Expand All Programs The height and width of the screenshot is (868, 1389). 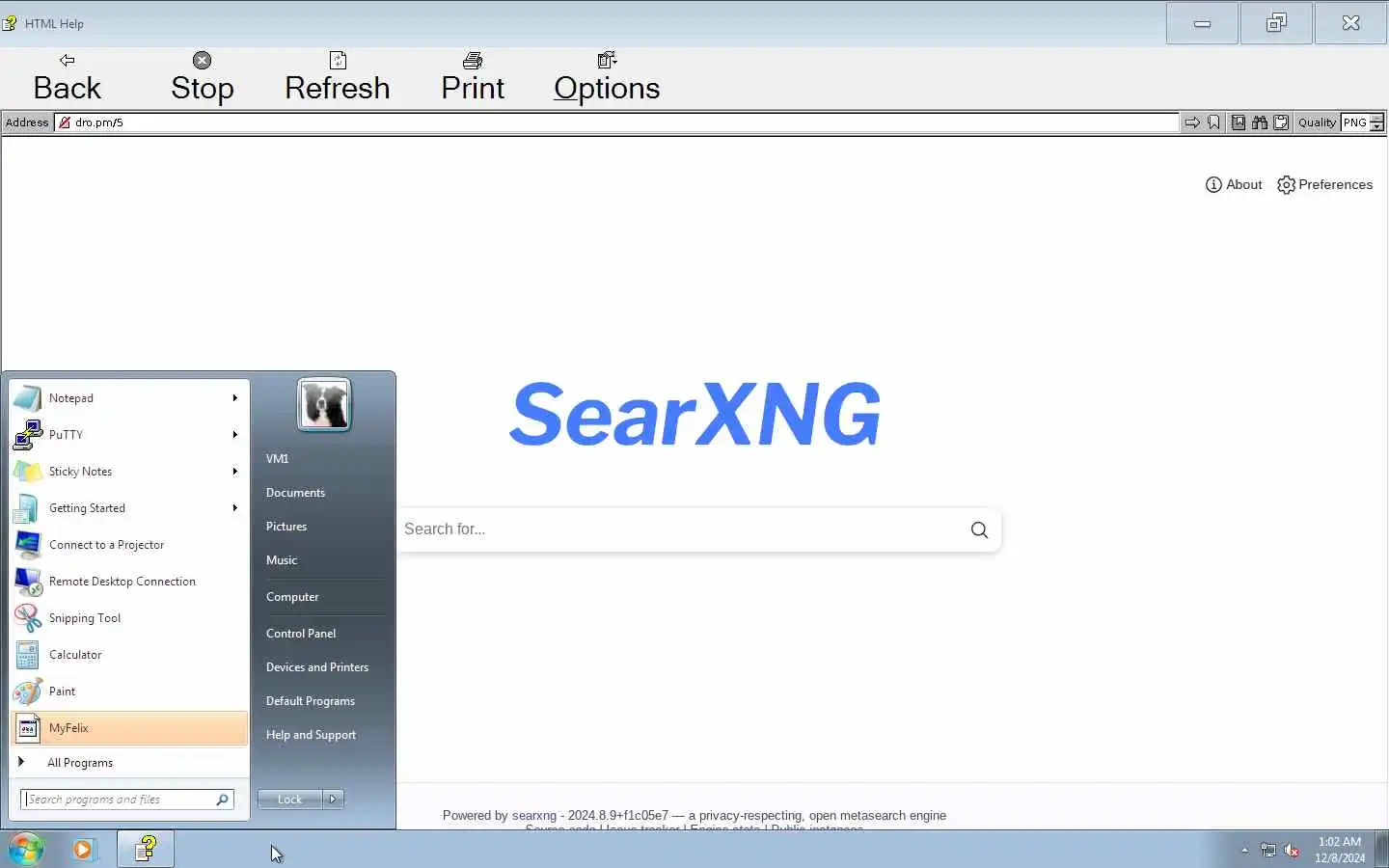[129, 762]
